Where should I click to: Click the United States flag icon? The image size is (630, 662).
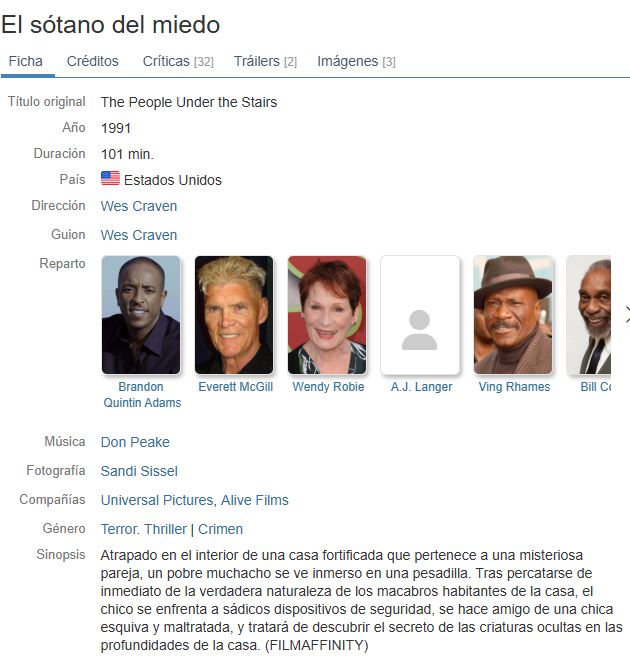110,178
